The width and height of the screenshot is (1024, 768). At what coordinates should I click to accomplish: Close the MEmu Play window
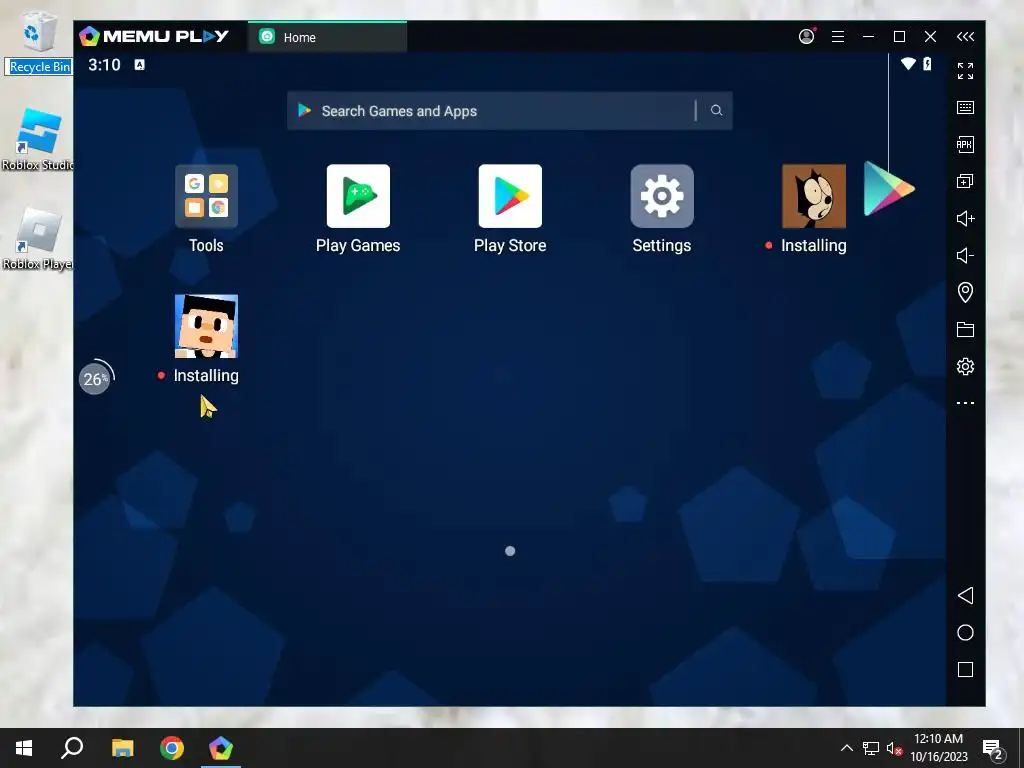click(x=931, y=37)
